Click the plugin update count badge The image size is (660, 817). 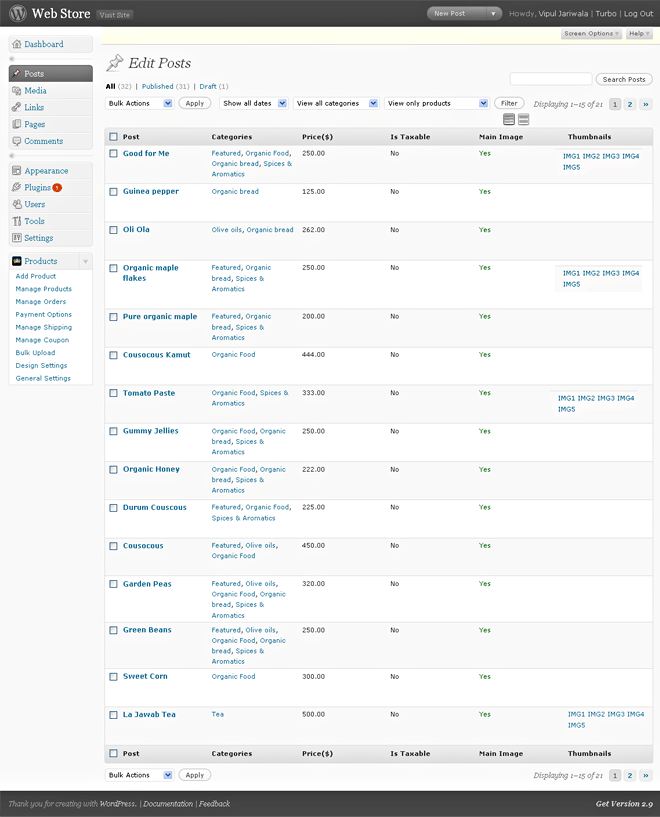pos(57,188)
